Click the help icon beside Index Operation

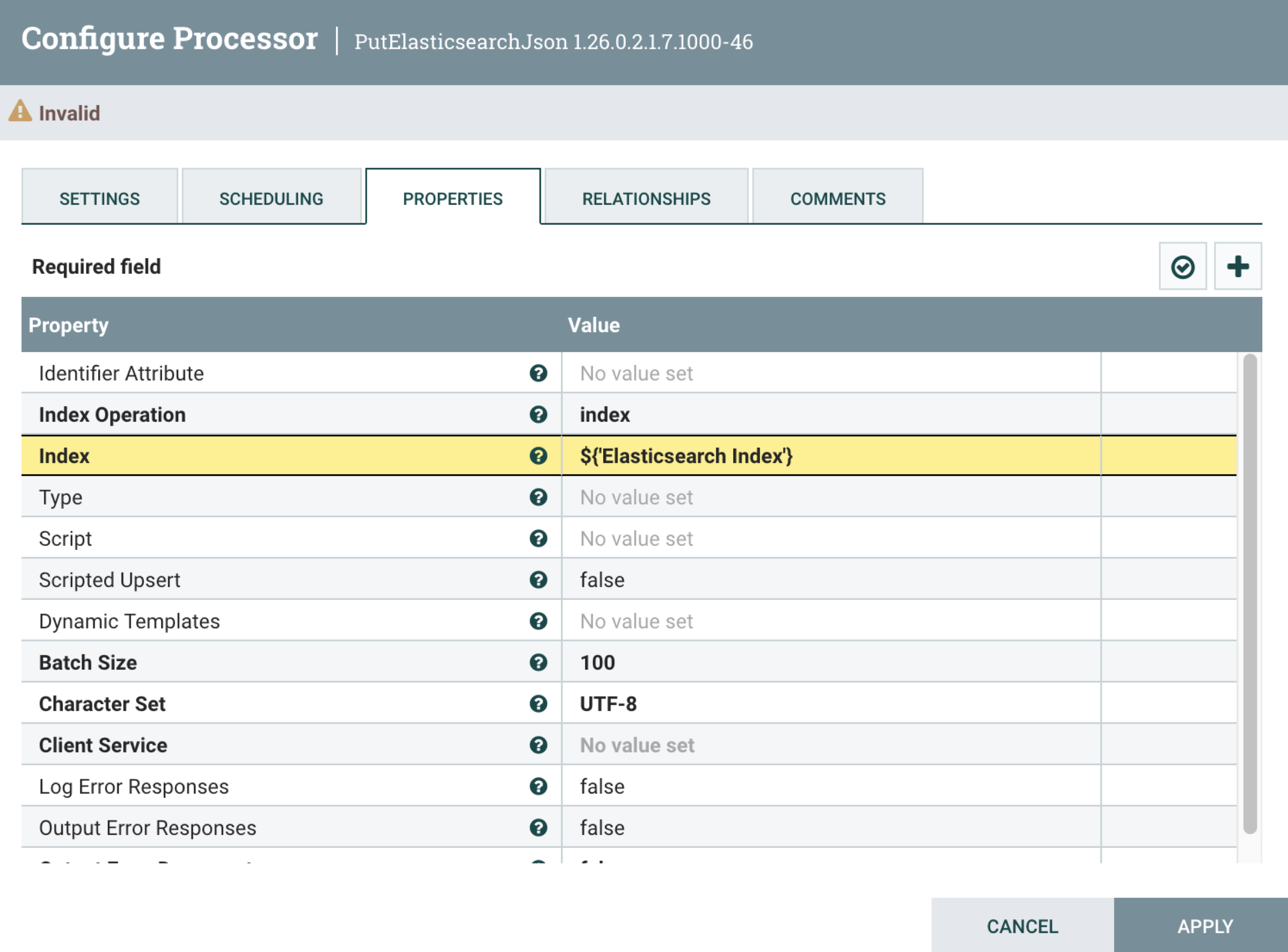click(x=538, y=415)
